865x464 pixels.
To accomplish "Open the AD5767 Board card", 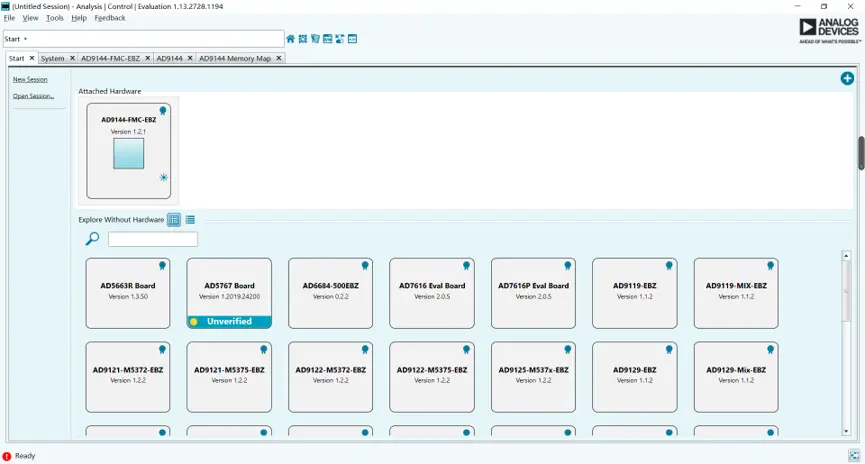I will [x=229, y=294].
